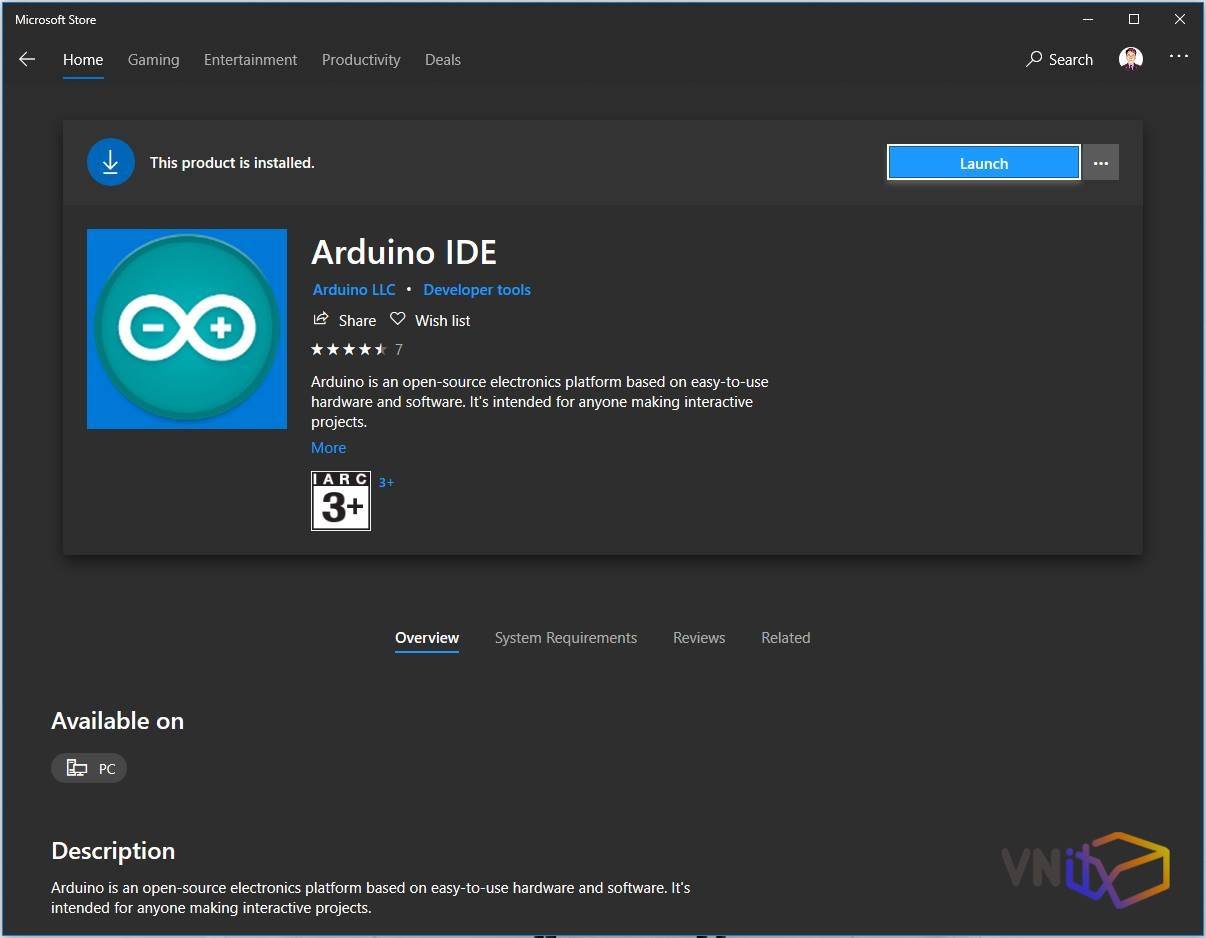The height and width of the screenshot is (938, 1206).
Task: Open the Developer tools category link
Action: point(477,290)
